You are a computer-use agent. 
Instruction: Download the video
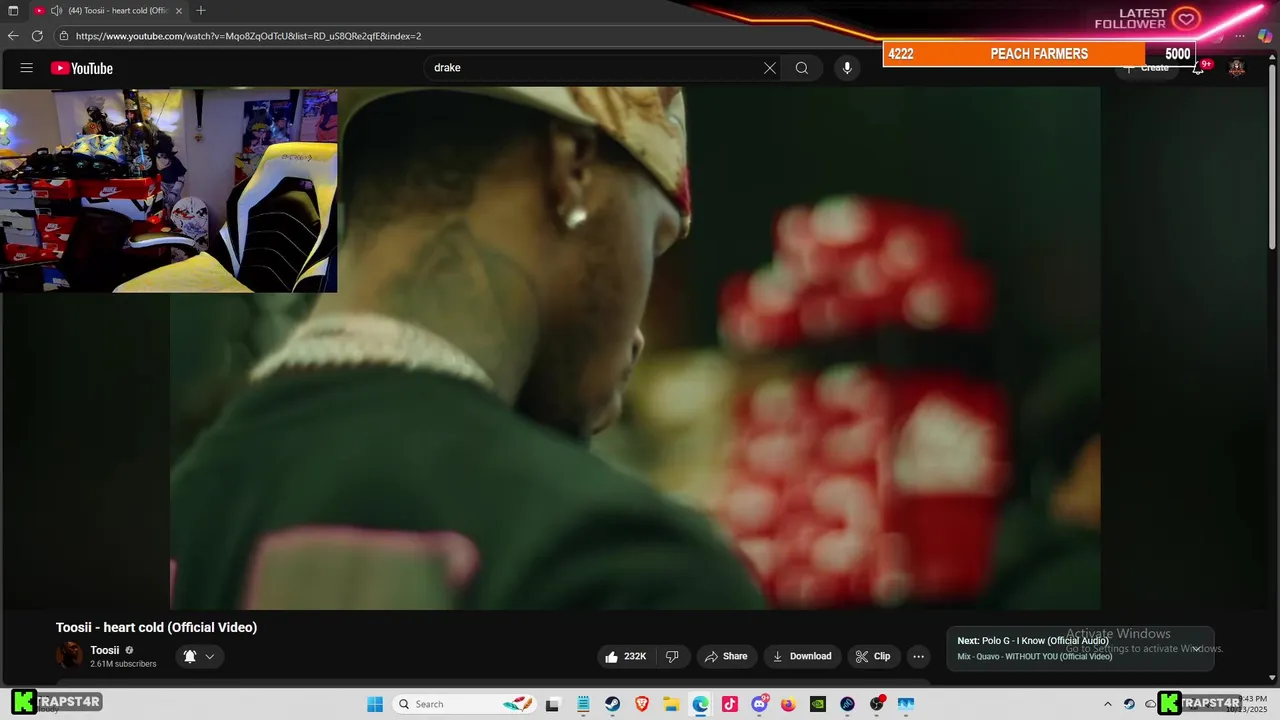802,656
